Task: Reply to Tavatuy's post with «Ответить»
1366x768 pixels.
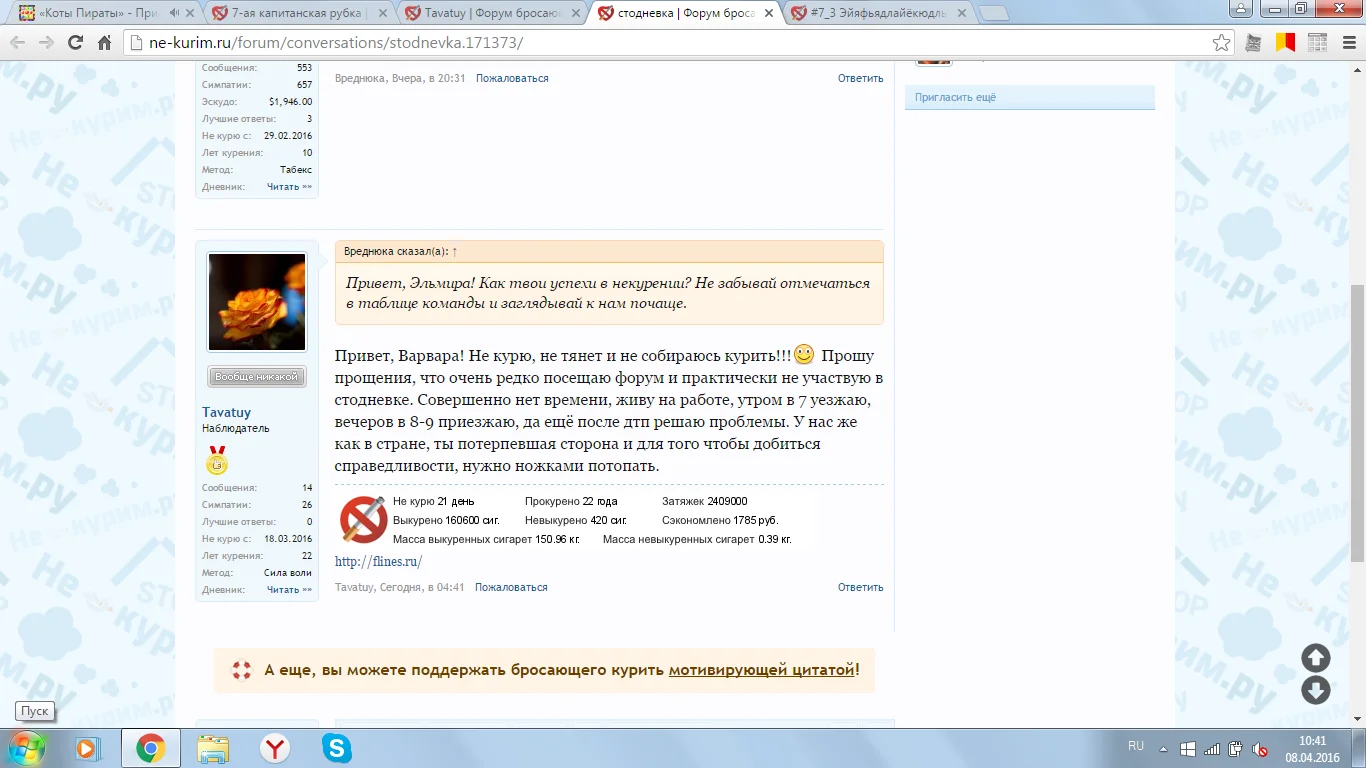Action: (860, 587)
